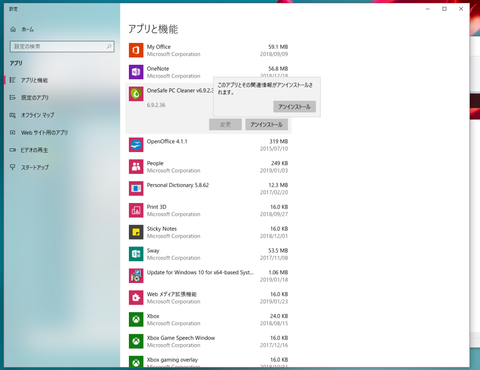Click the Xbox gaming overlay icon
Screen dimensions: 480x370
136,362
